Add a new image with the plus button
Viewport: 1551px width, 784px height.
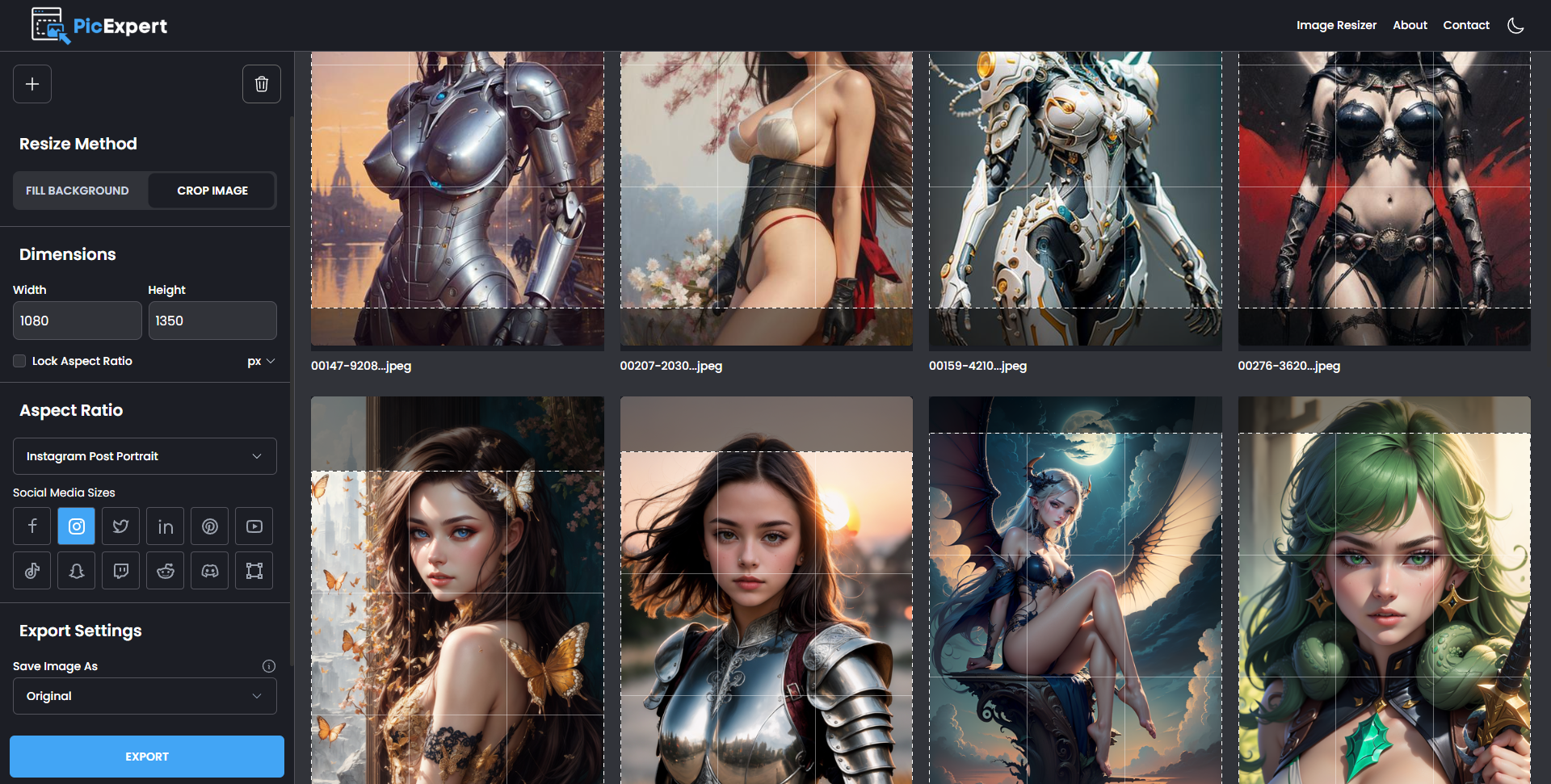coord(32,84)
